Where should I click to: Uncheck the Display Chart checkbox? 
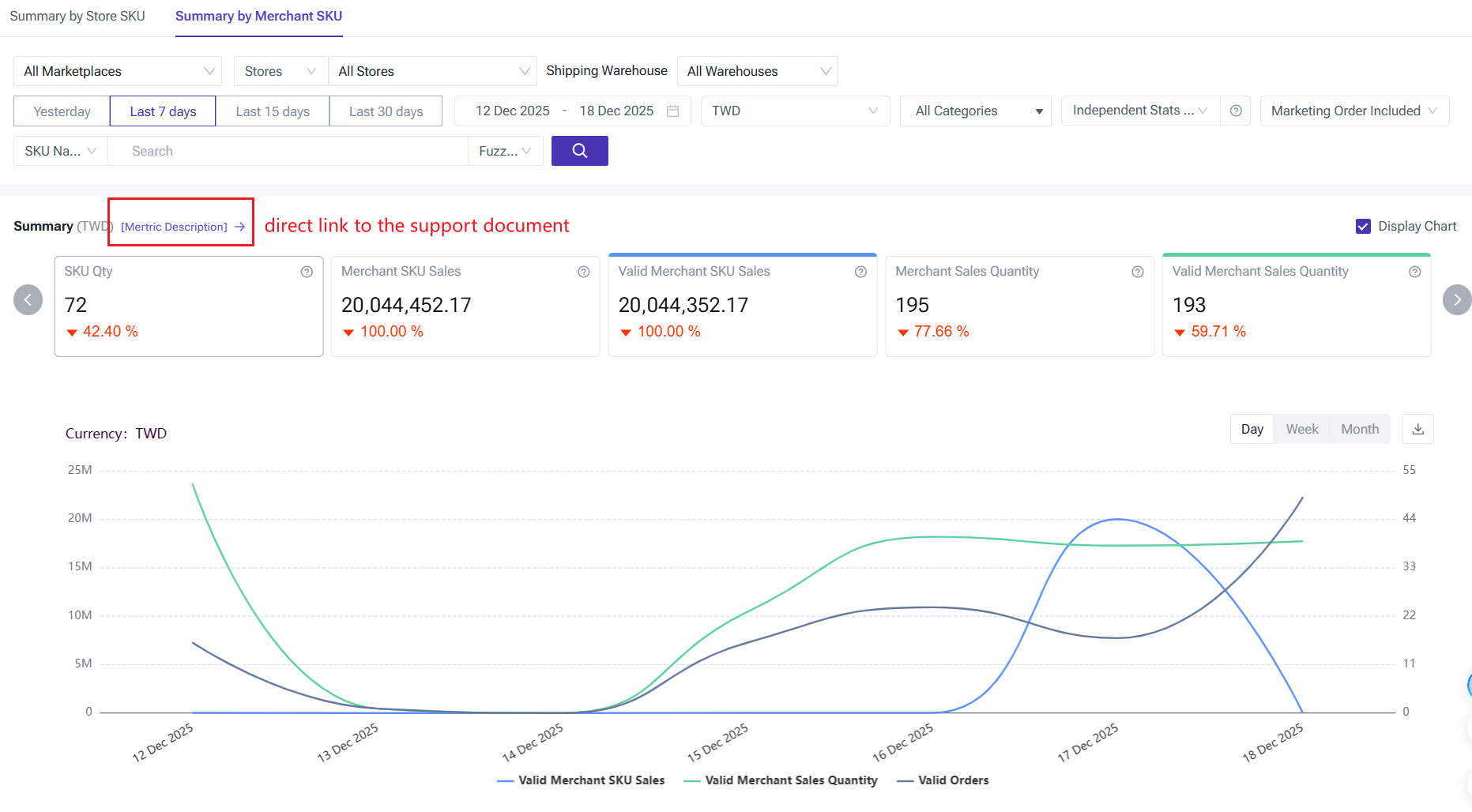[x=1363, y=227]
